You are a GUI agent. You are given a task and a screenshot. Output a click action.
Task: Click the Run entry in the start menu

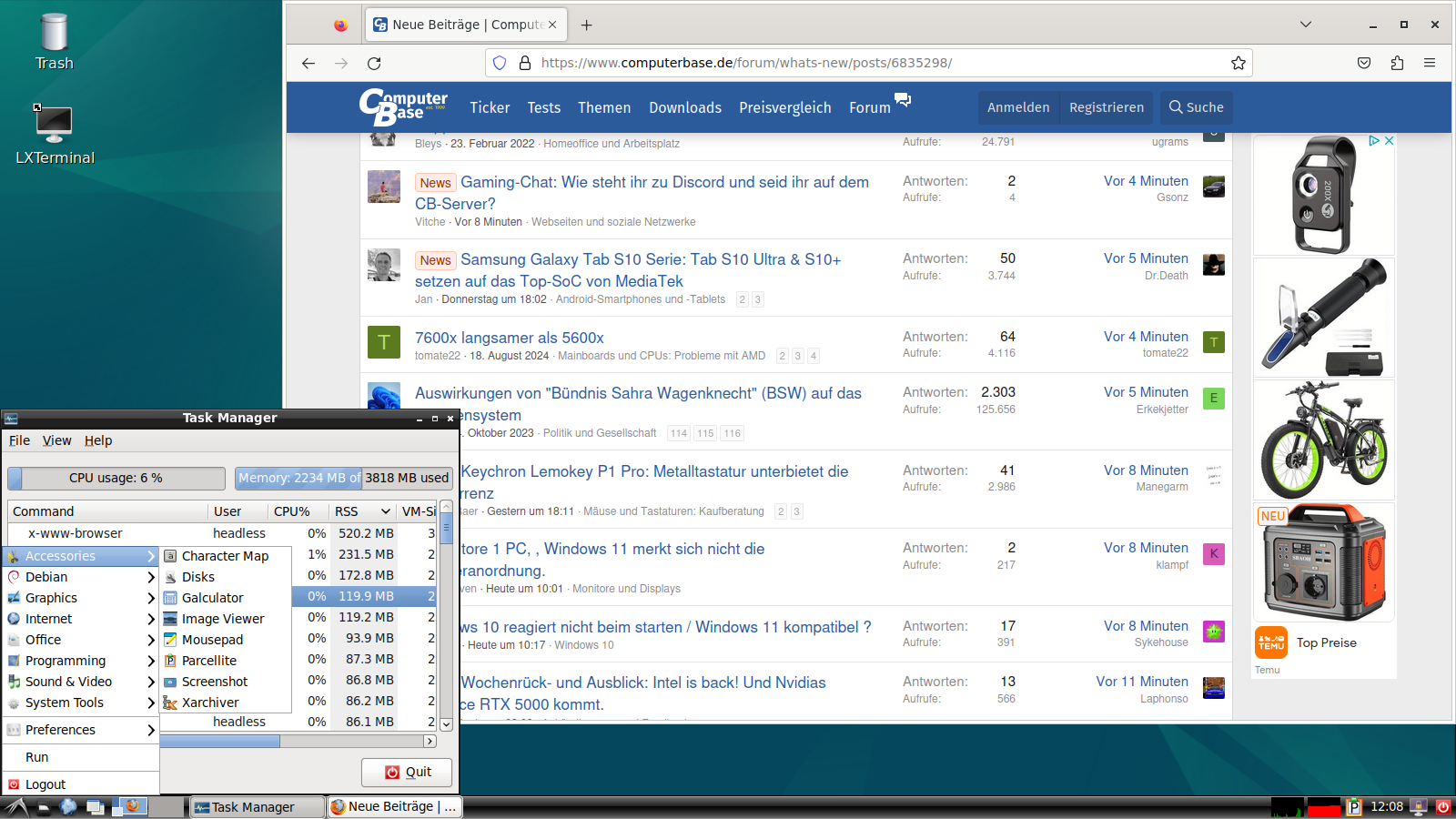click(81, 757)
